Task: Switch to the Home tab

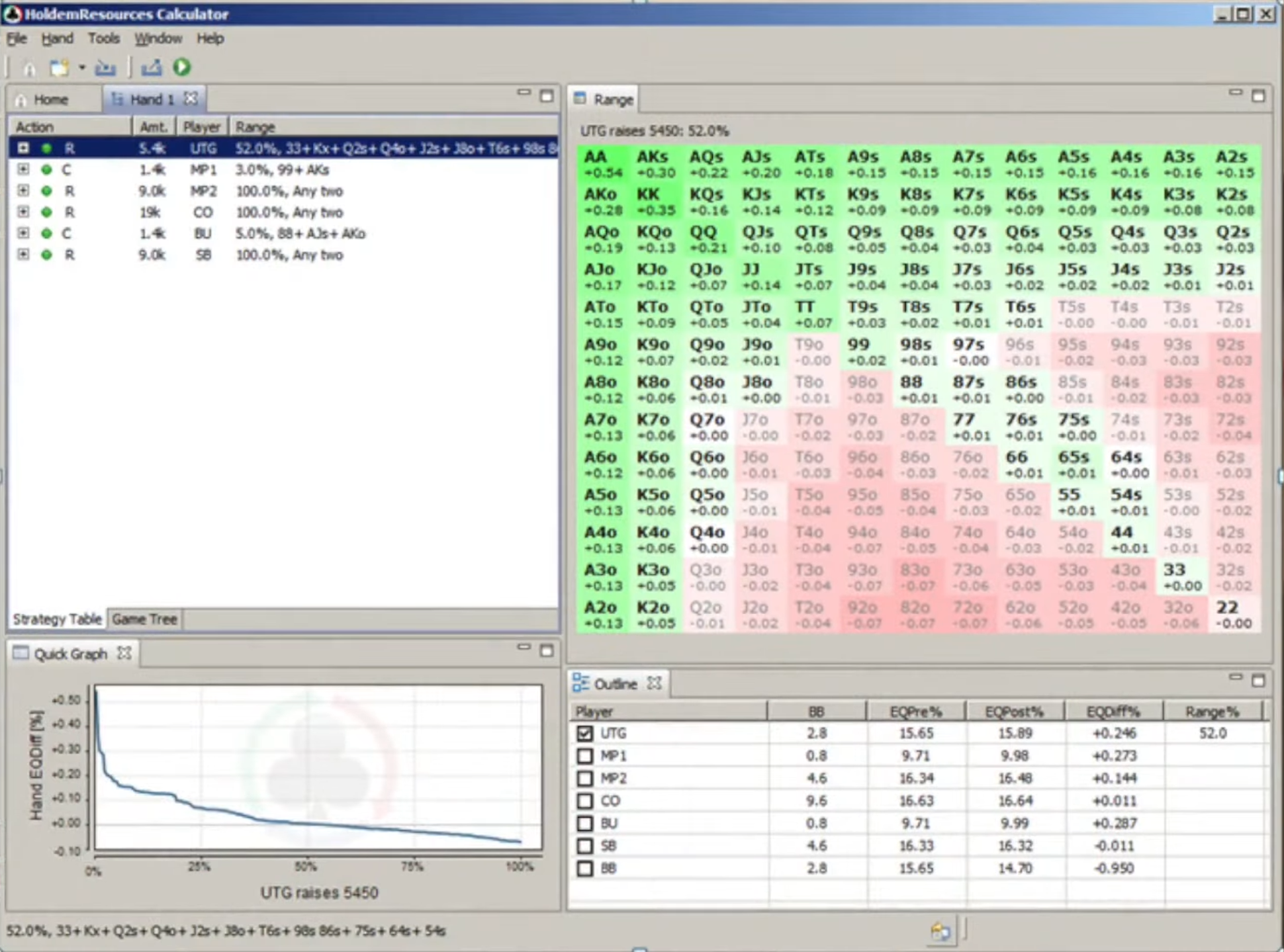Action: (50, 99)
